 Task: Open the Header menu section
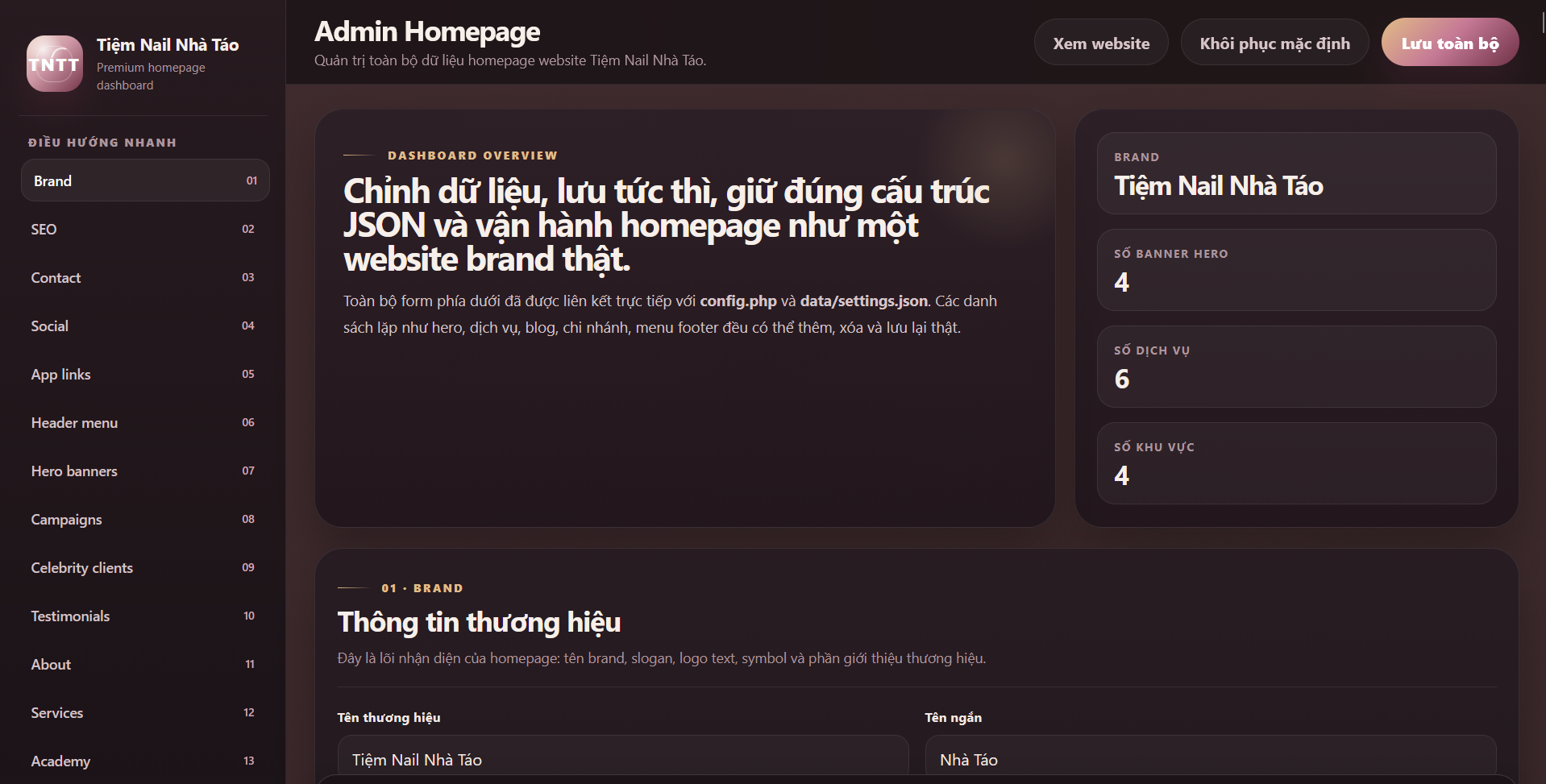click(145, 422)
